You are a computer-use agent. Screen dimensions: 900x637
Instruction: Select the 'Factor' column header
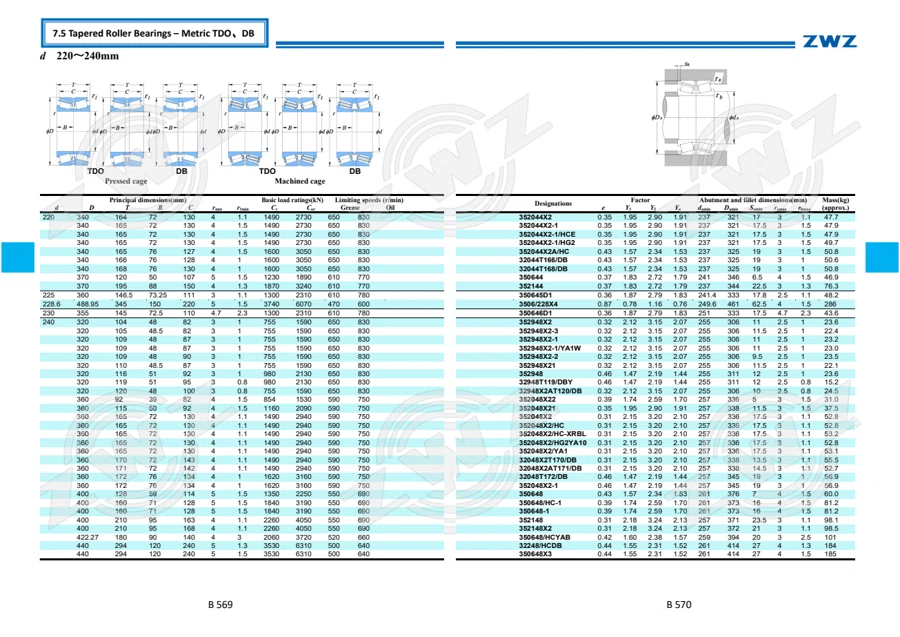(x=640, y=200)
